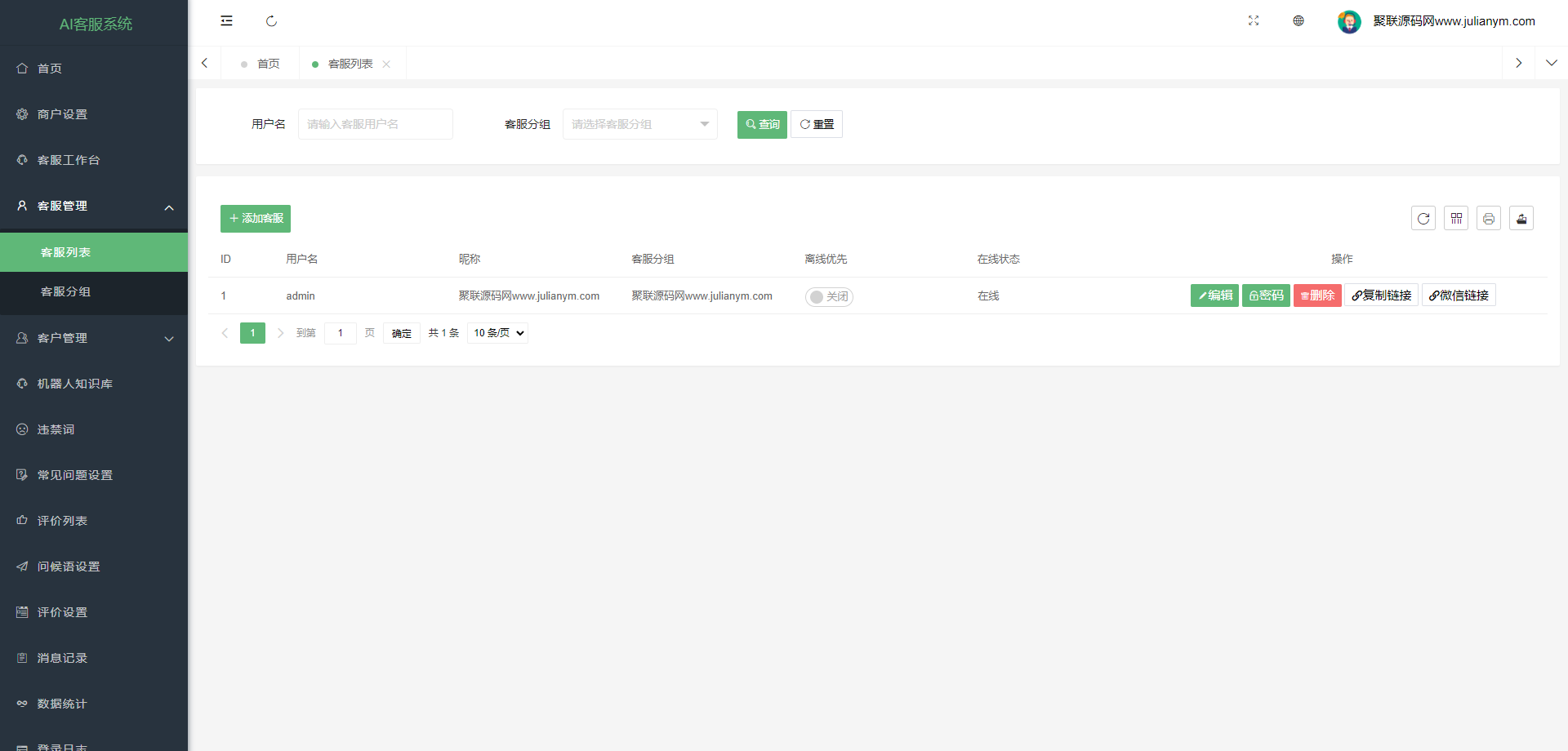This screenshot has width=1568, height=751.
Task: Click 复制链接 for admin row
Action: coord(1381,296)
